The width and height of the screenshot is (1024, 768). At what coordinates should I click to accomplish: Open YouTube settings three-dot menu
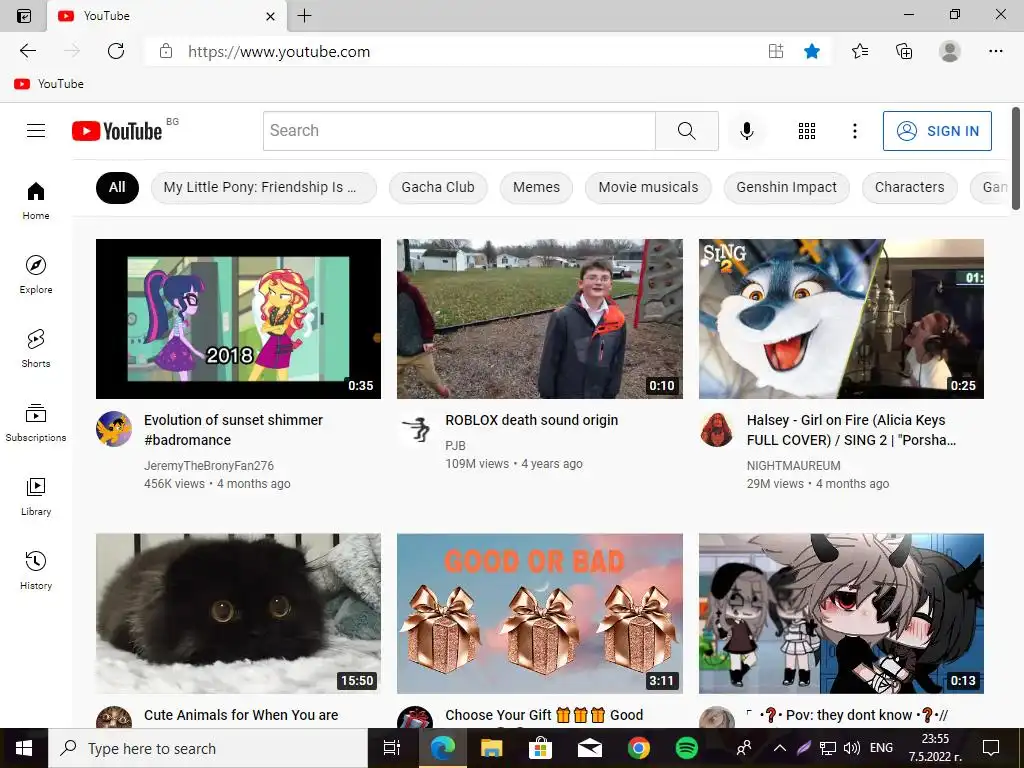click(x=854, y=131)
